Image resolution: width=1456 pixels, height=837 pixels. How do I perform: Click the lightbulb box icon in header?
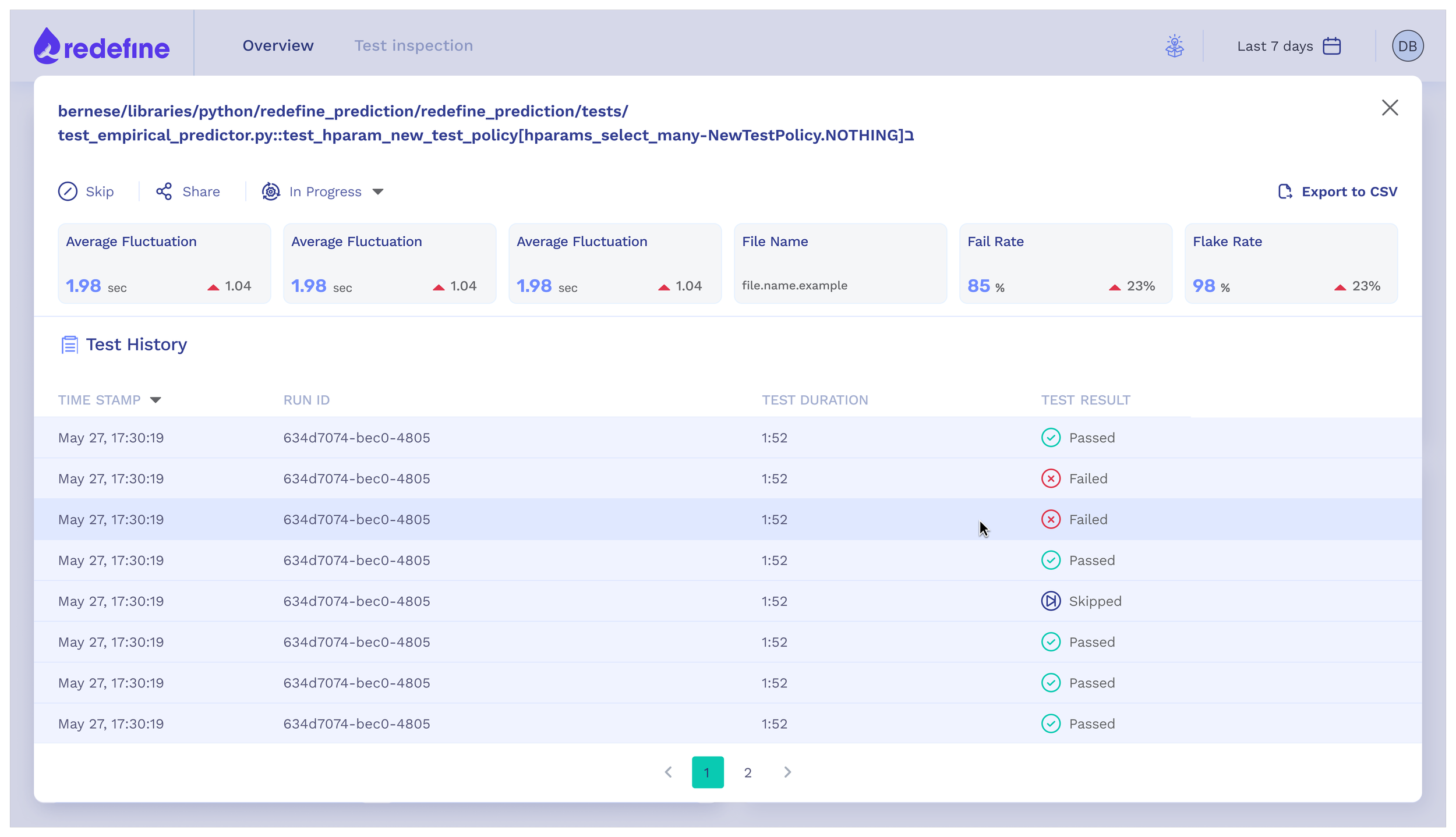[1174, 46]
